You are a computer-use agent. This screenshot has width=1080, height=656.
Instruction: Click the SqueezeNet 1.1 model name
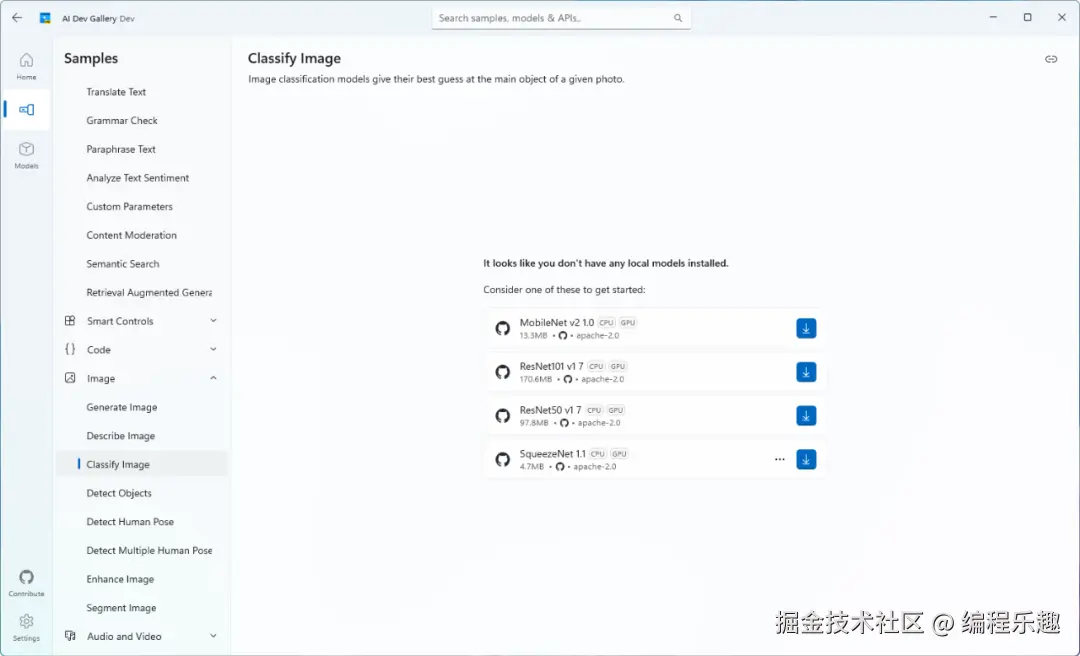pyautogui.click(x=552, y=453)
